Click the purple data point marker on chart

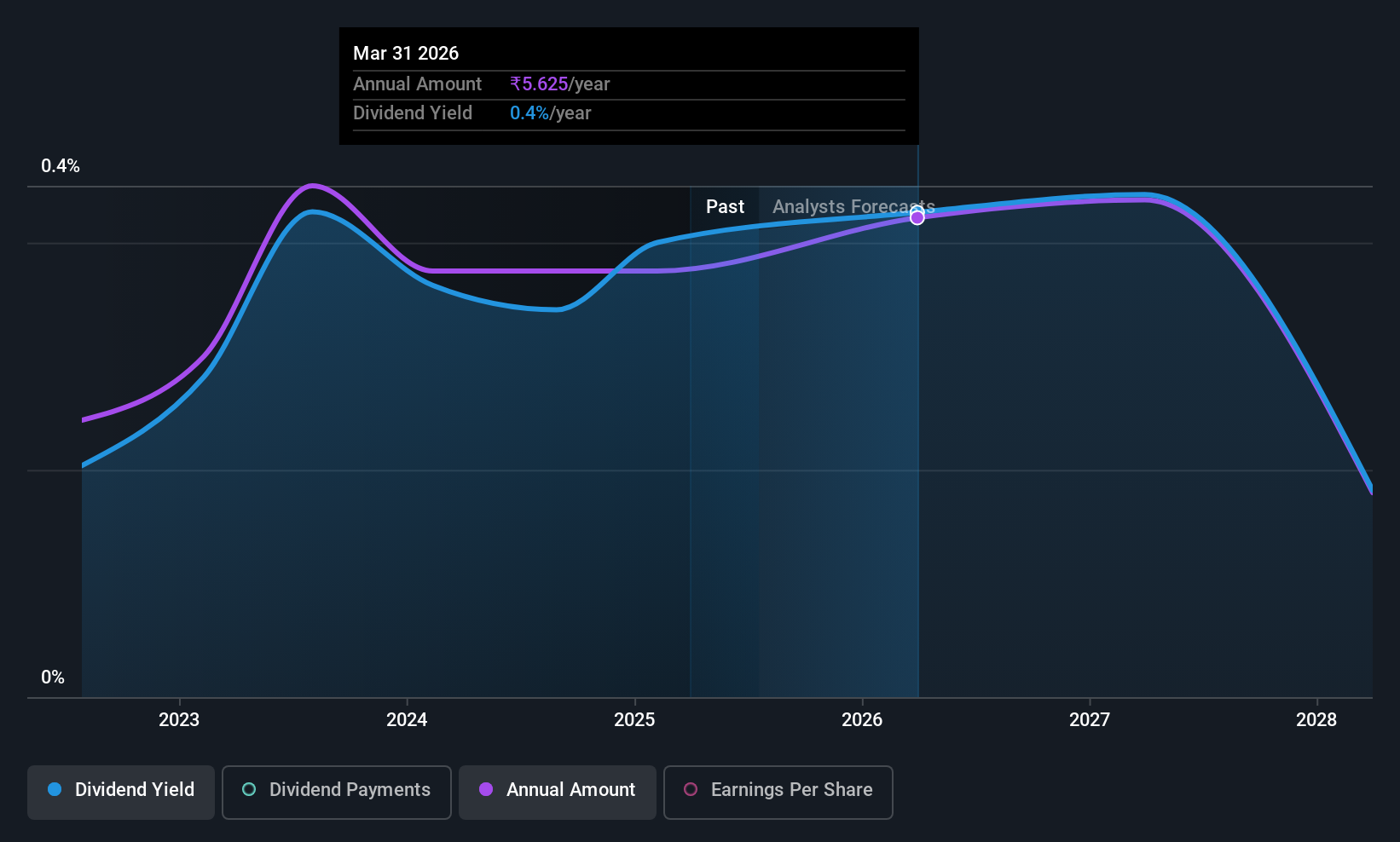(917, 217)
